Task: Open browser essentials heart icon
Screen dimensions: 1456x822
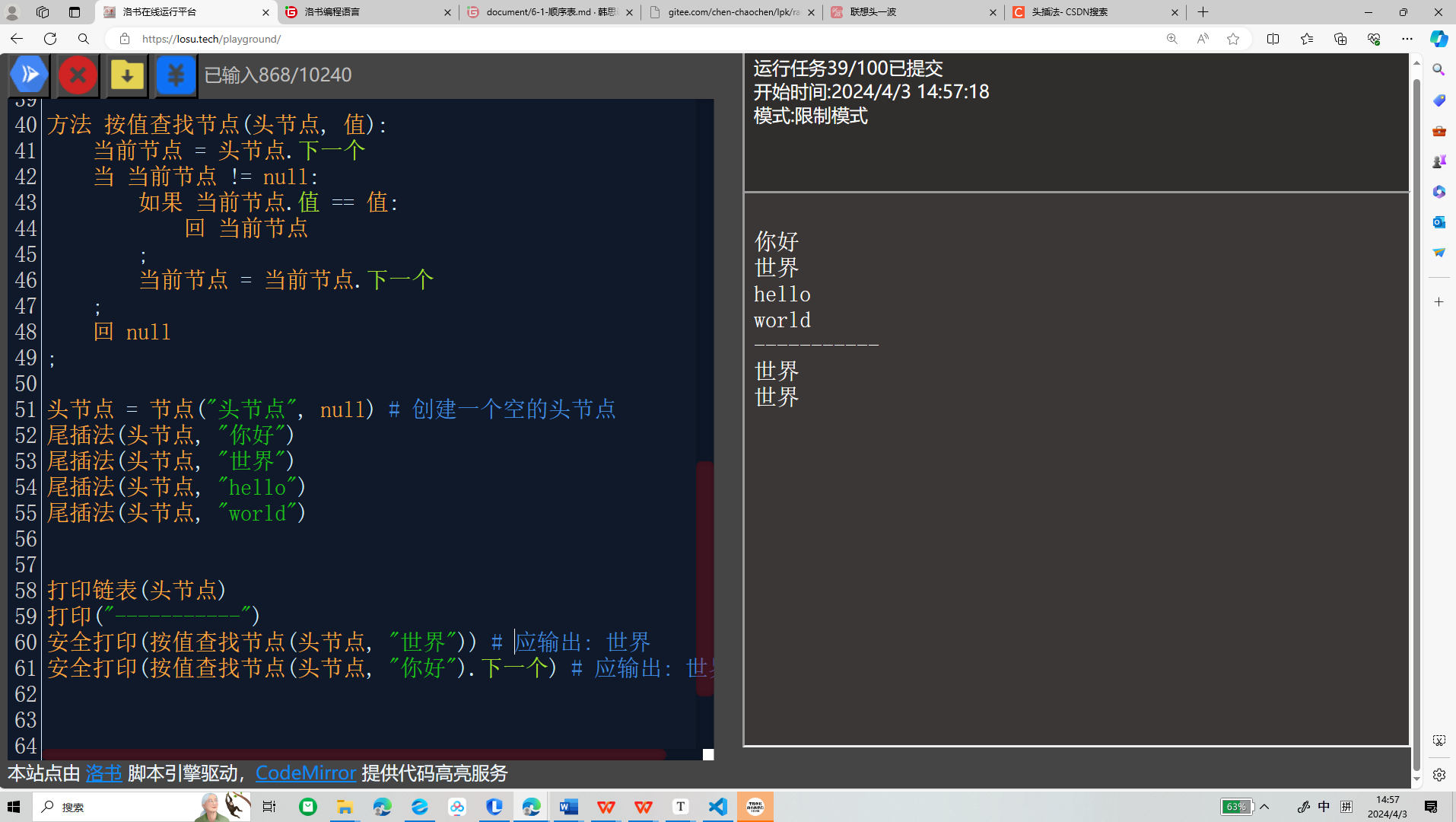Action: click(1374, 39)
